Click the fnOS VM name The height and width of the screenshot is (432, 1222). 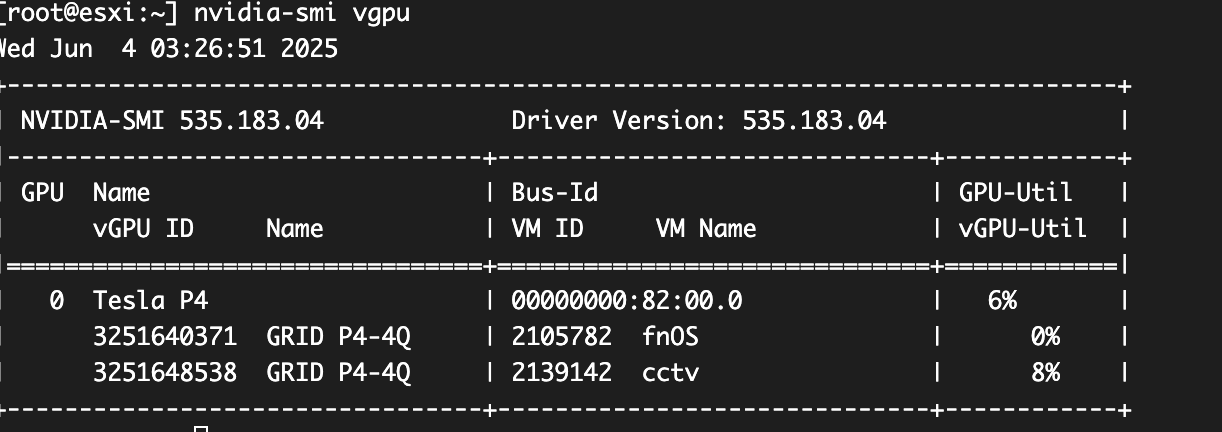point(670,336)
